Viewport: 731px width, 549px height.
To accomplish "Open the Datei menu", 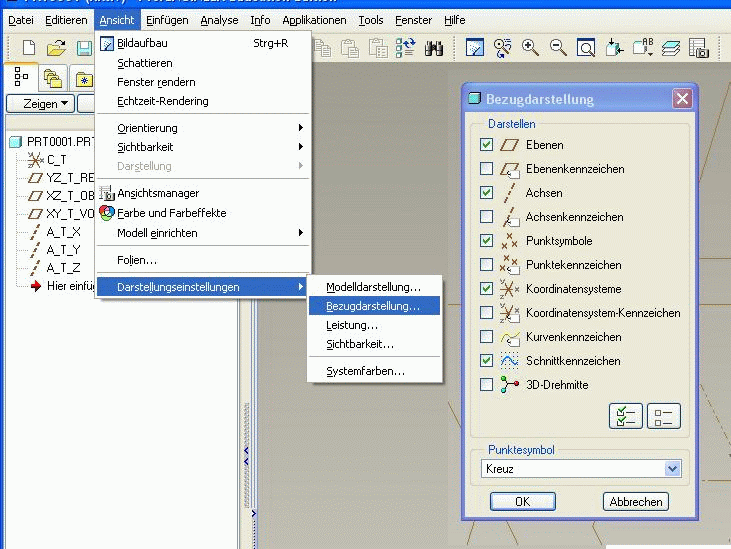I will click(x=21, y=20).
